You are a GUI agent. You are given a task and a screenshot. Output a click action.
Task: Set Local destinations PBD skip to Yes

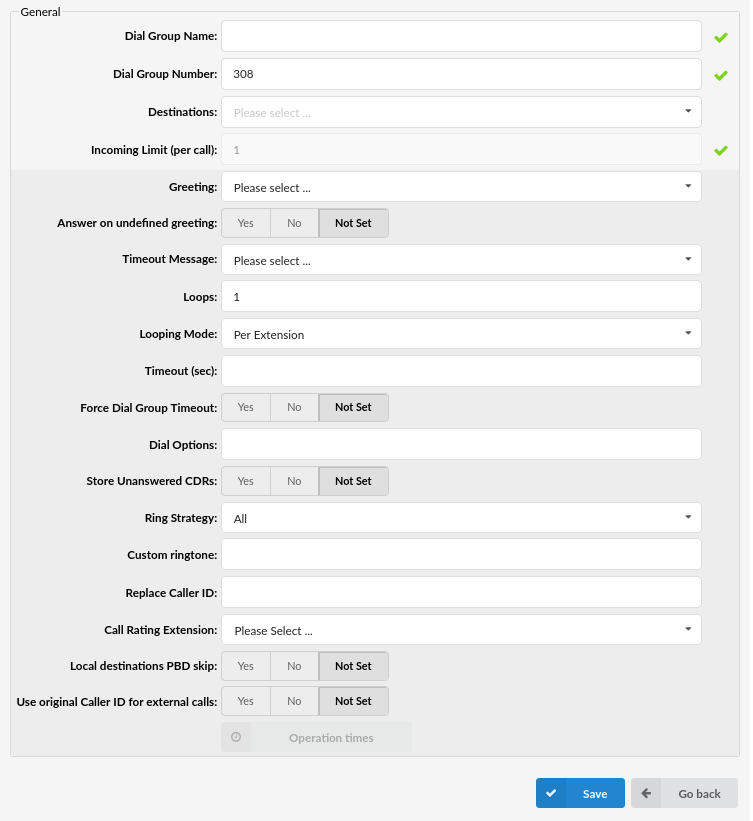click(x=246, y=666)
